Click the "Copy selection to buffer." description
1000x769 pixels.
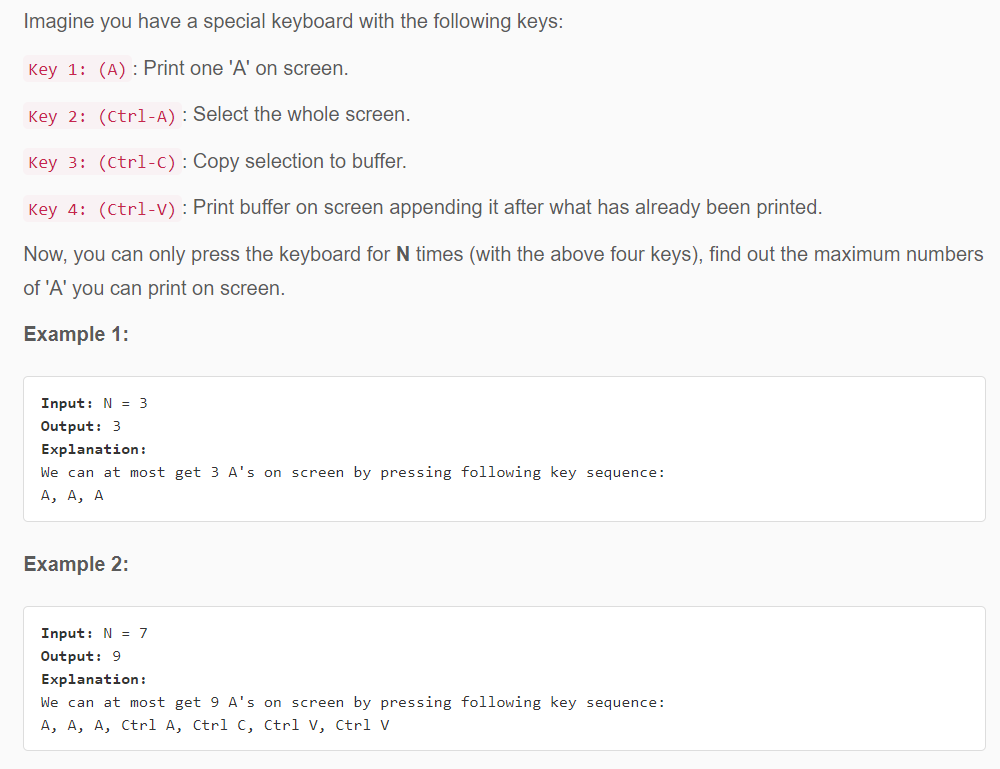point(300,161)
